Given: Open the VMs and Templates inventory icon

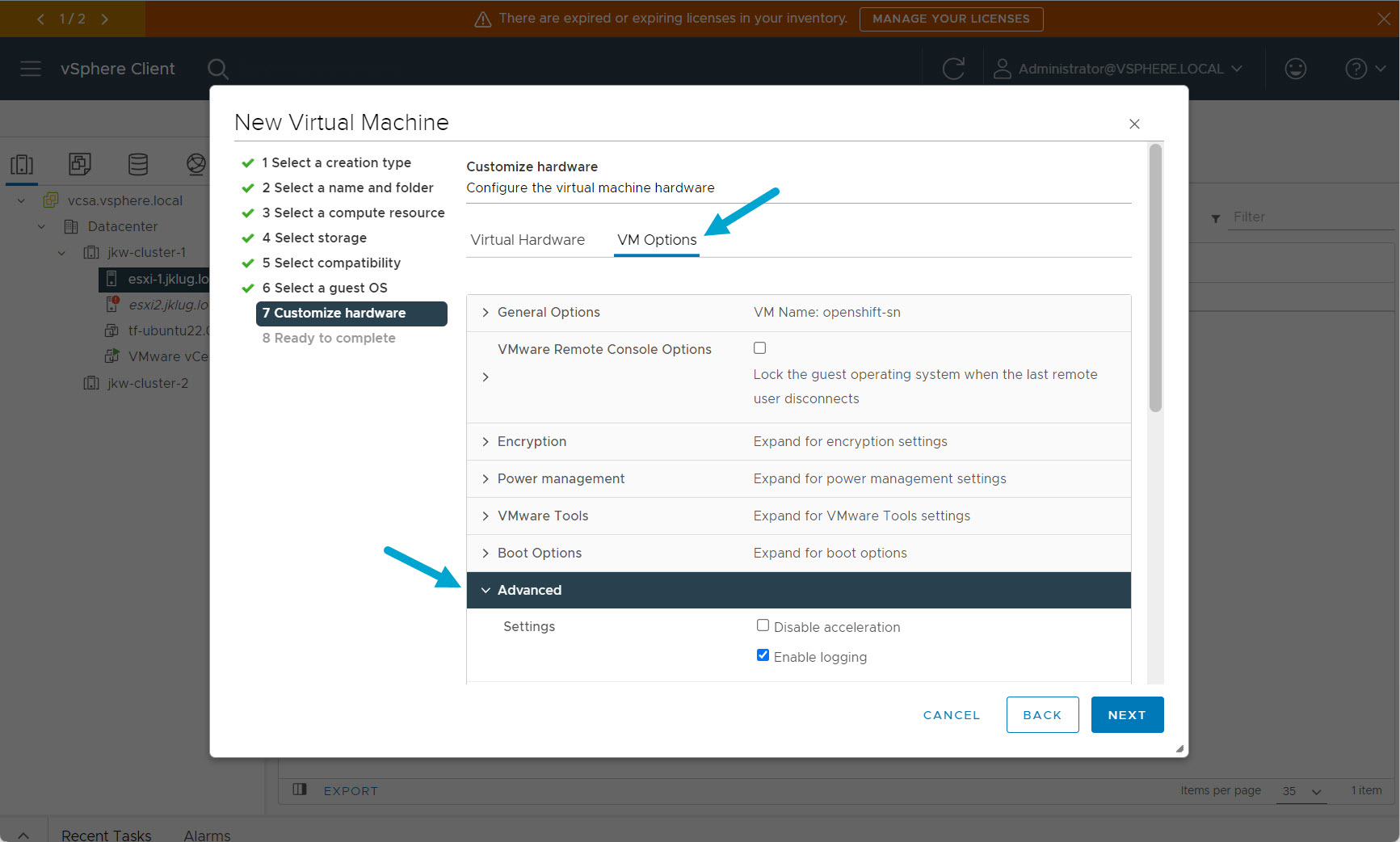Looking at the screenshot, I should pyautogui.click(x=80, y=164).
